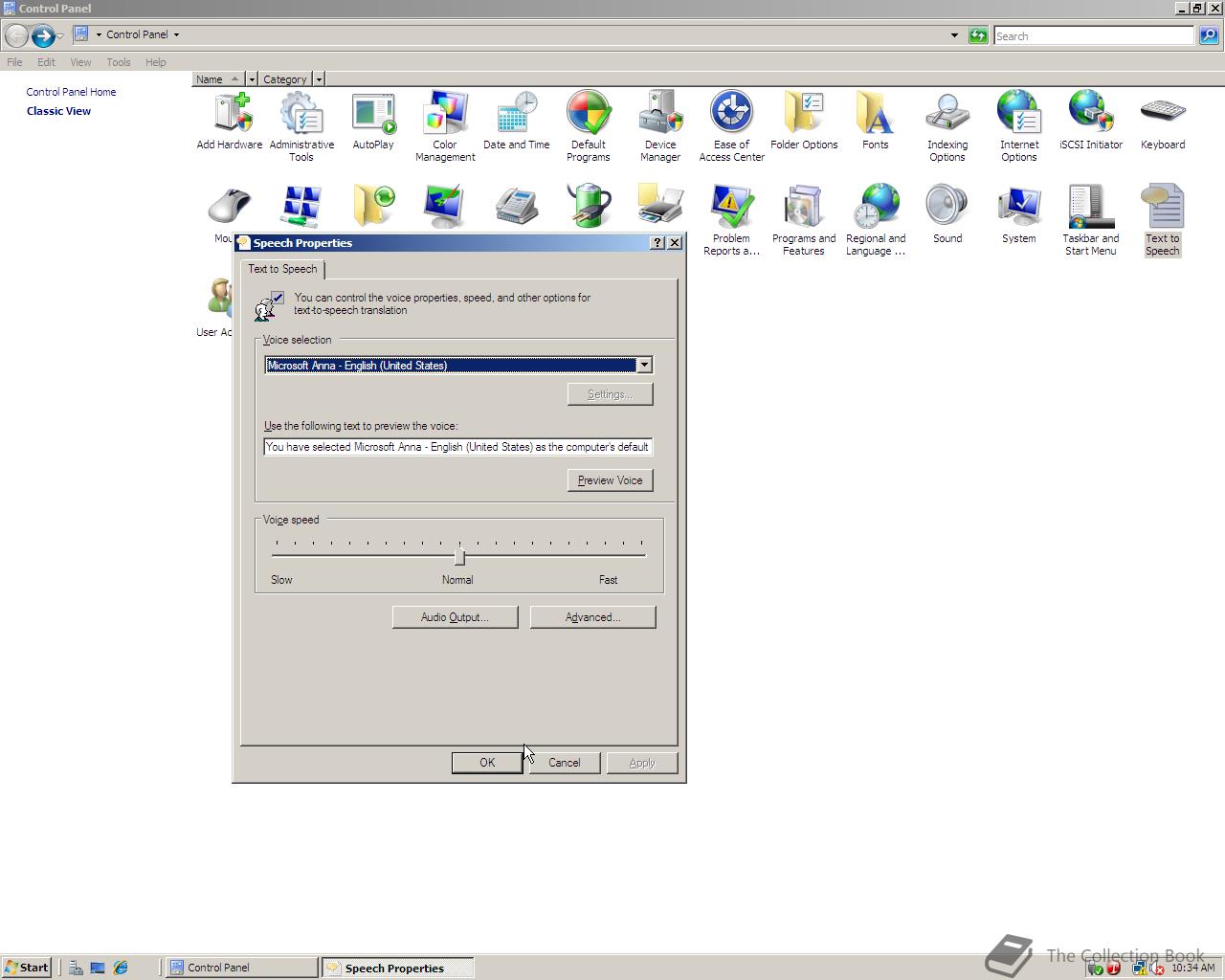Screen dimensions: 1225x980
Task: Open the Mouse icon
Action: tap(228, 207)
